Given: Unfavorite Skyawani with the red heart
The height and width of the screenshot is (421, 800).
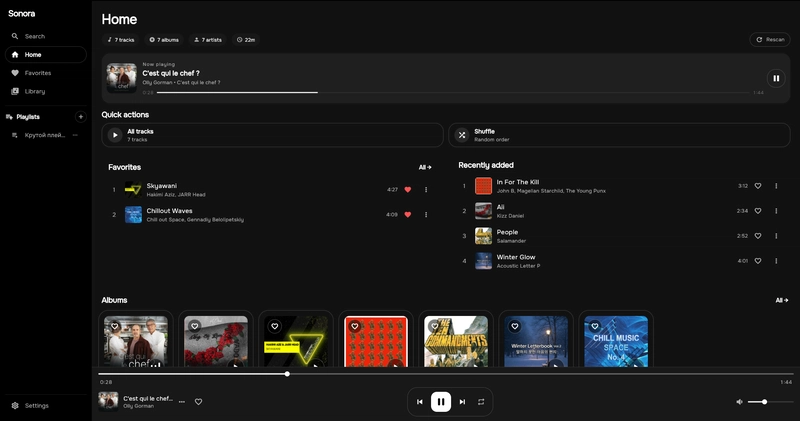Looking at the screenshot, I should point(408,190).
